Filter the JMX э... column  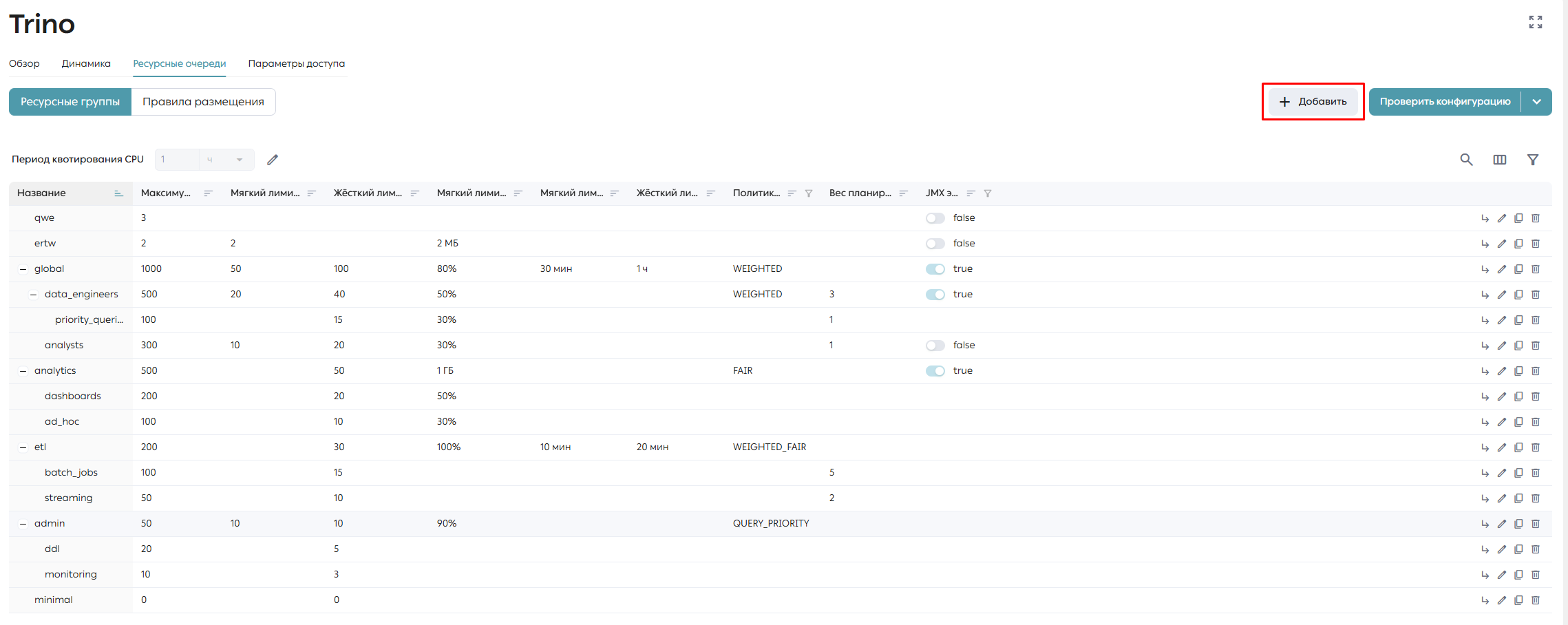pyautogui.click(x=988, y=193)
